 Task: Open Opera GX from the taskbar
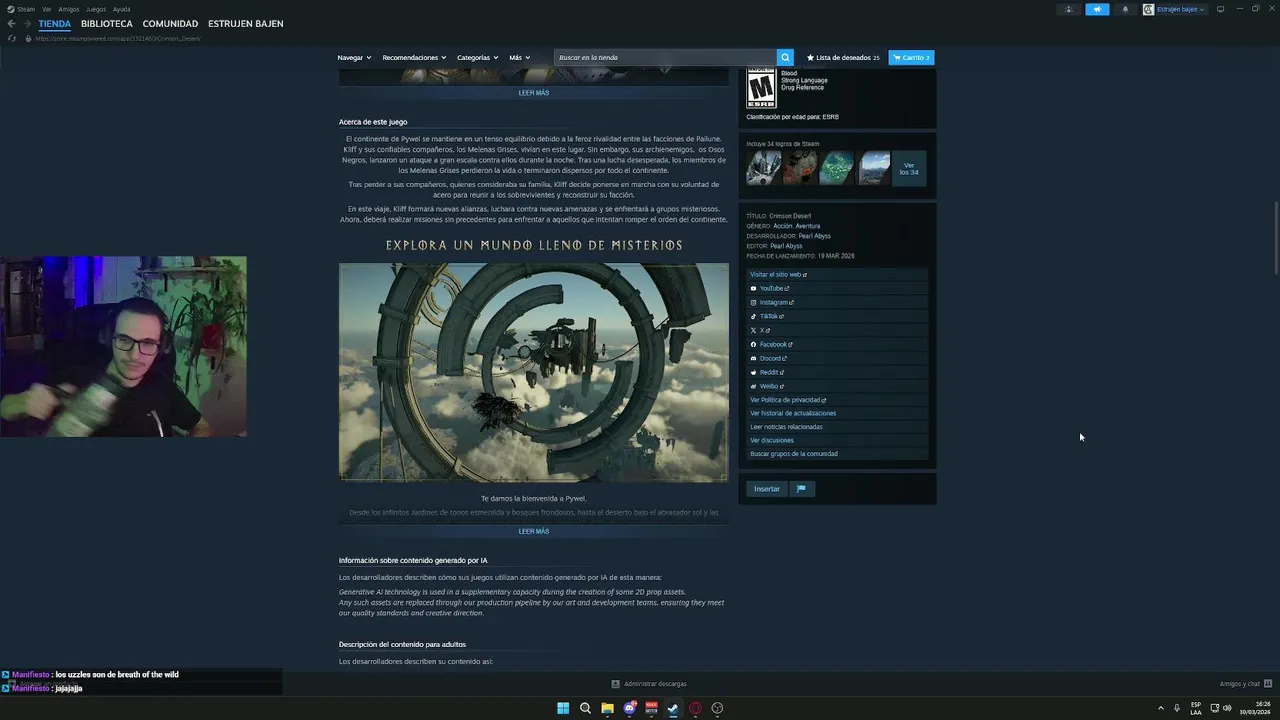[695, 708]
